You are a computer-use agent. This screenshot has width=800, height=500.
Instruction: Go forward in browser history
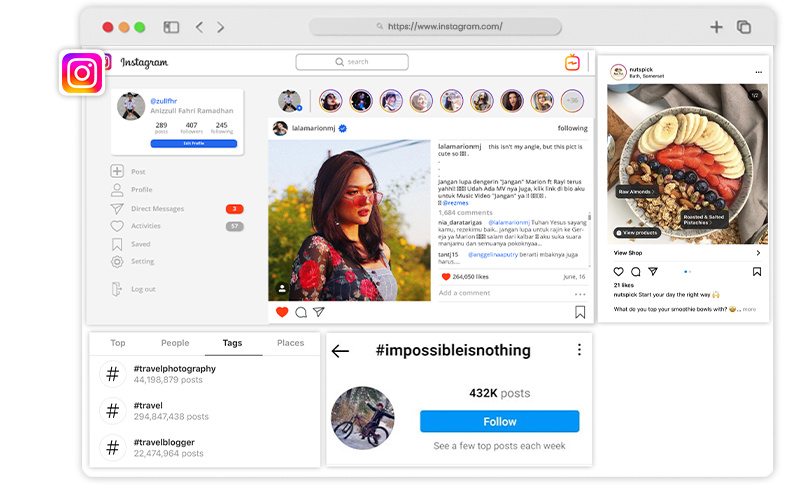tap(220, 27)
